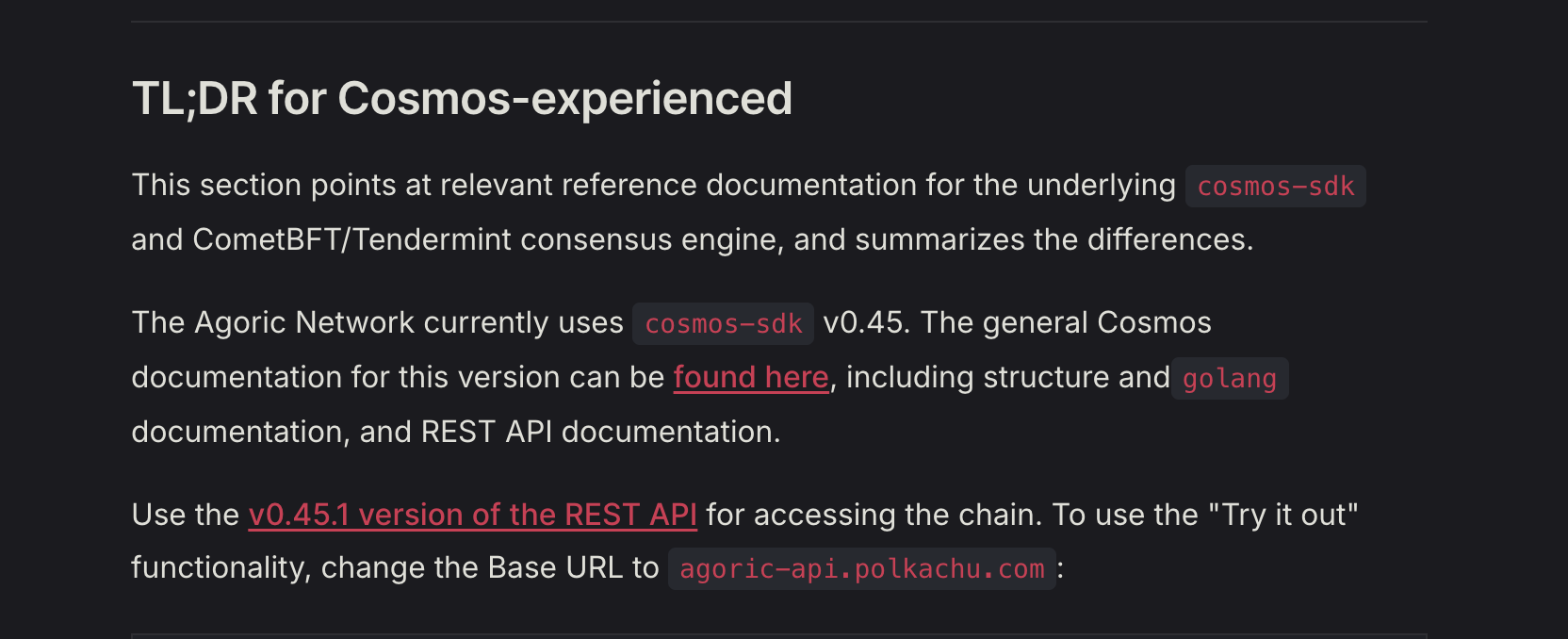Click the "v0.45." version text

click(x=866, y=323)
